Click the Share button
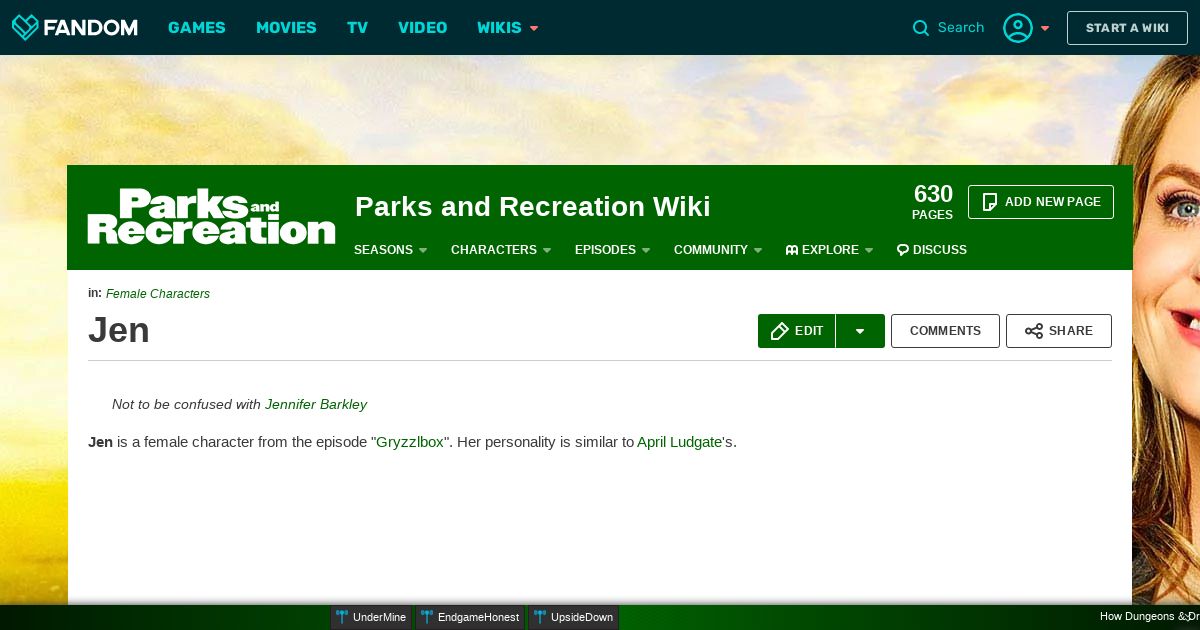Image resolution: width=1200 pixels, height=630 pixels. point(1059,331)
